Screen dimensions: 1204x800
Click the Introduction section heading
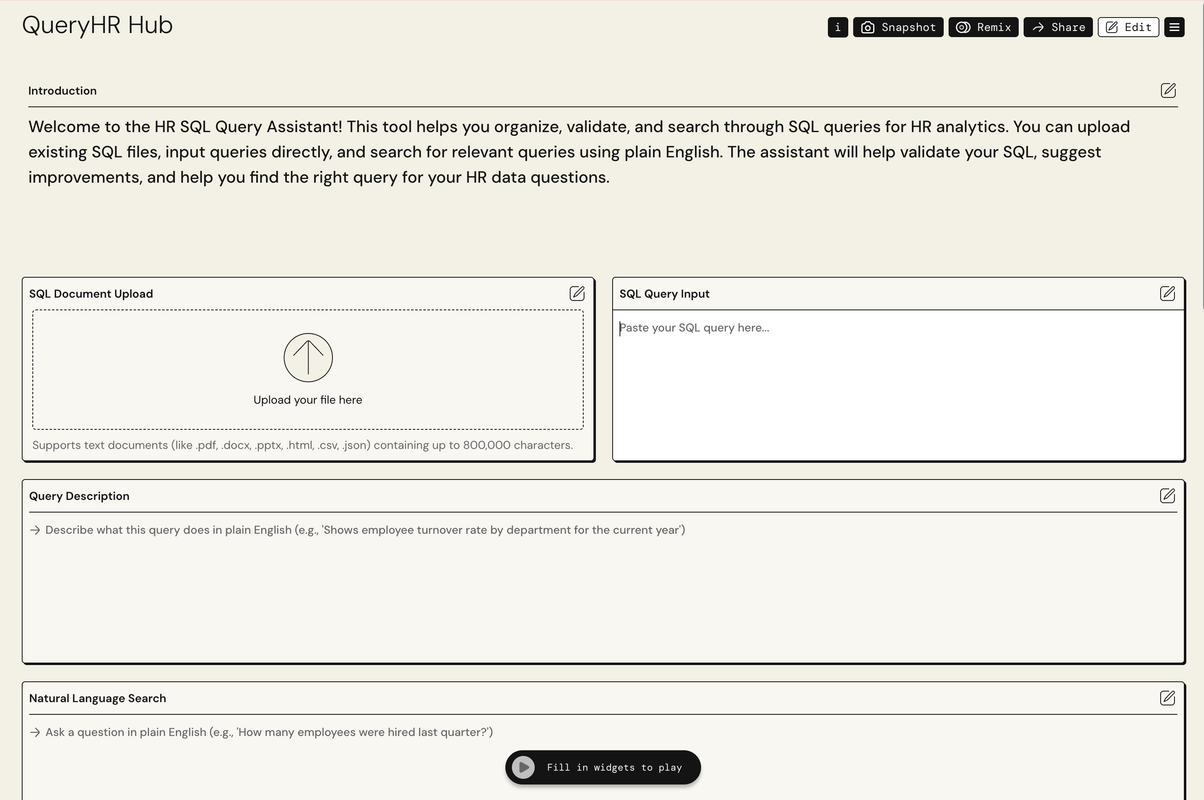62,91
